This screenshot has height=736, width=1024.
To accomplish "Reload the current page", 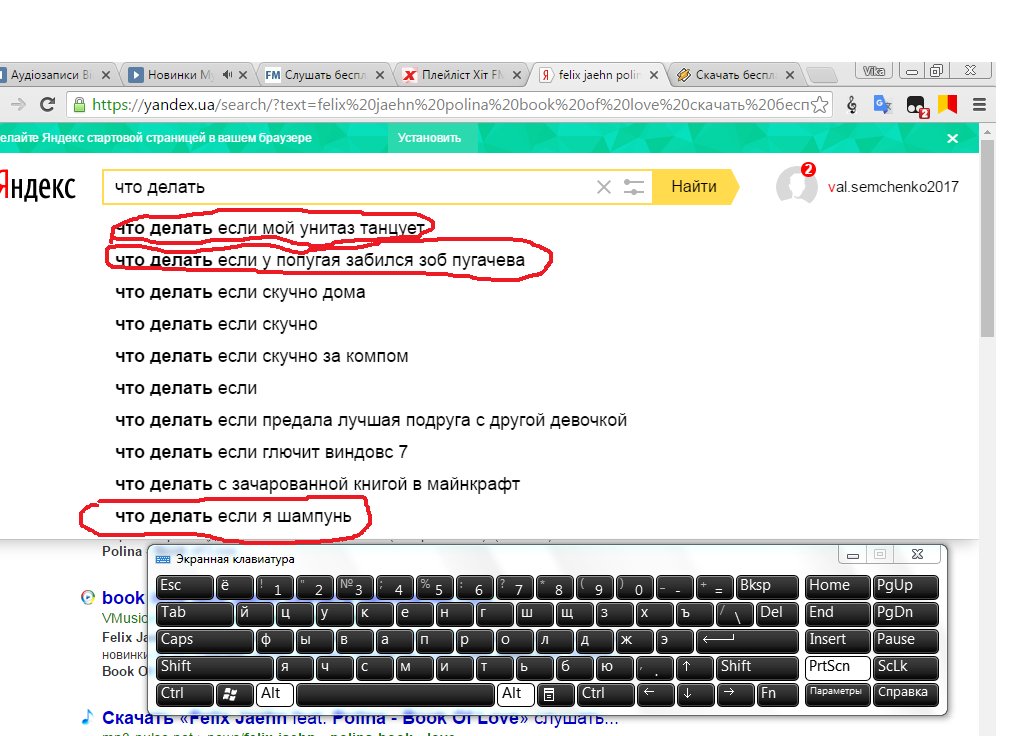I will pyautogui.click(x=47, y=104).
